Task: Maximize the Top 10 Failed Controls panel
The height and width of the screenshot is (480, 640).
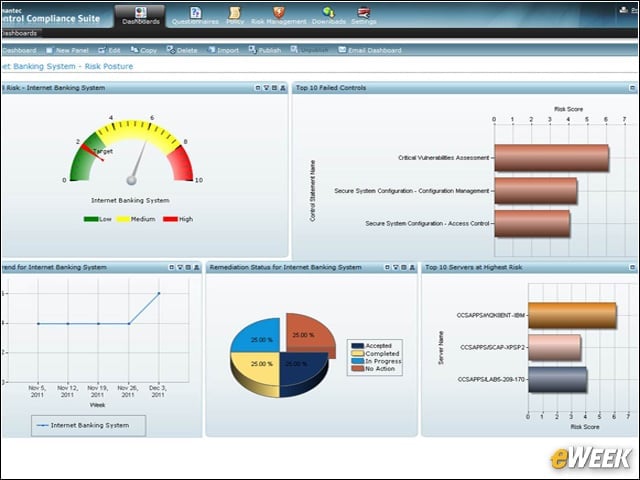Action: pyautogui.click(x=632, y=88)
